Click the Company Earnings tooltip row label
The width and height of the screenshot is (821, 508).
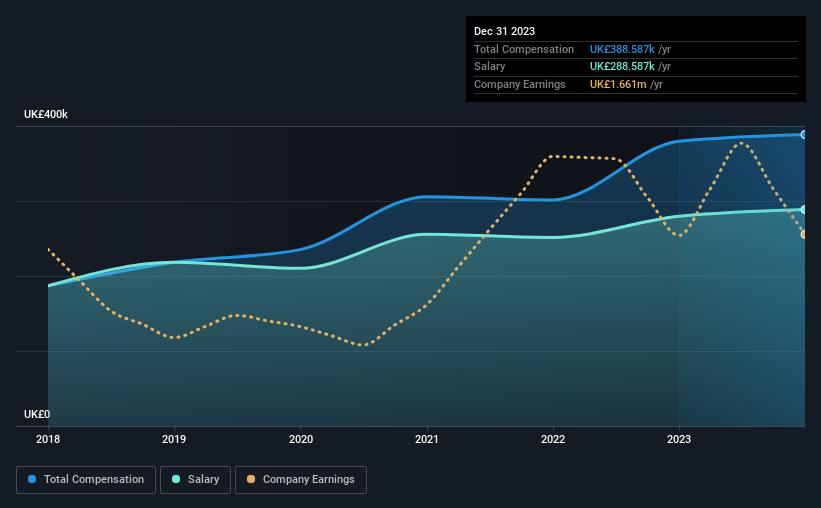click(x=519, y=84)
